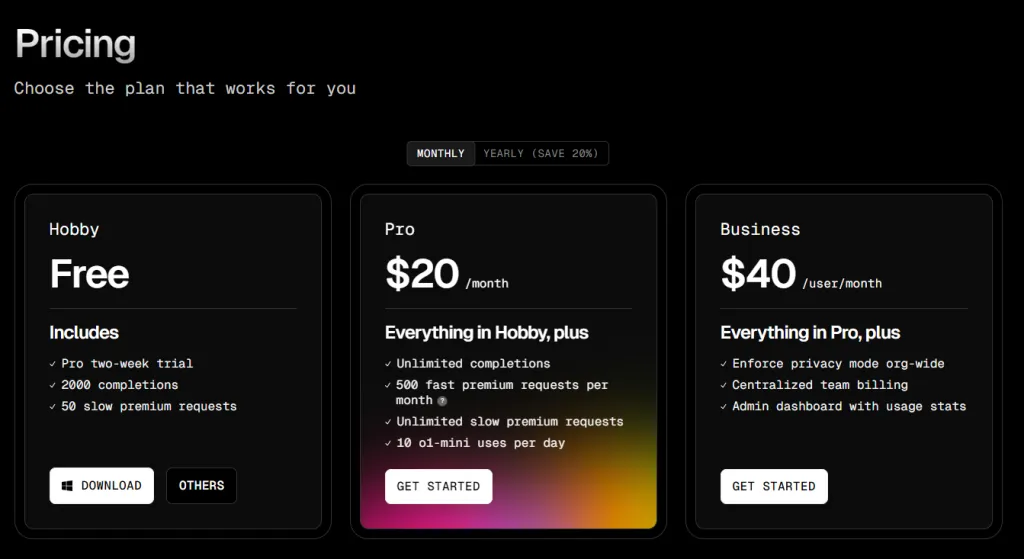The image size is (1024, 559).
Task: Switch billing to Yearly (Save 20%)
Action: click(x=541, y=153)
